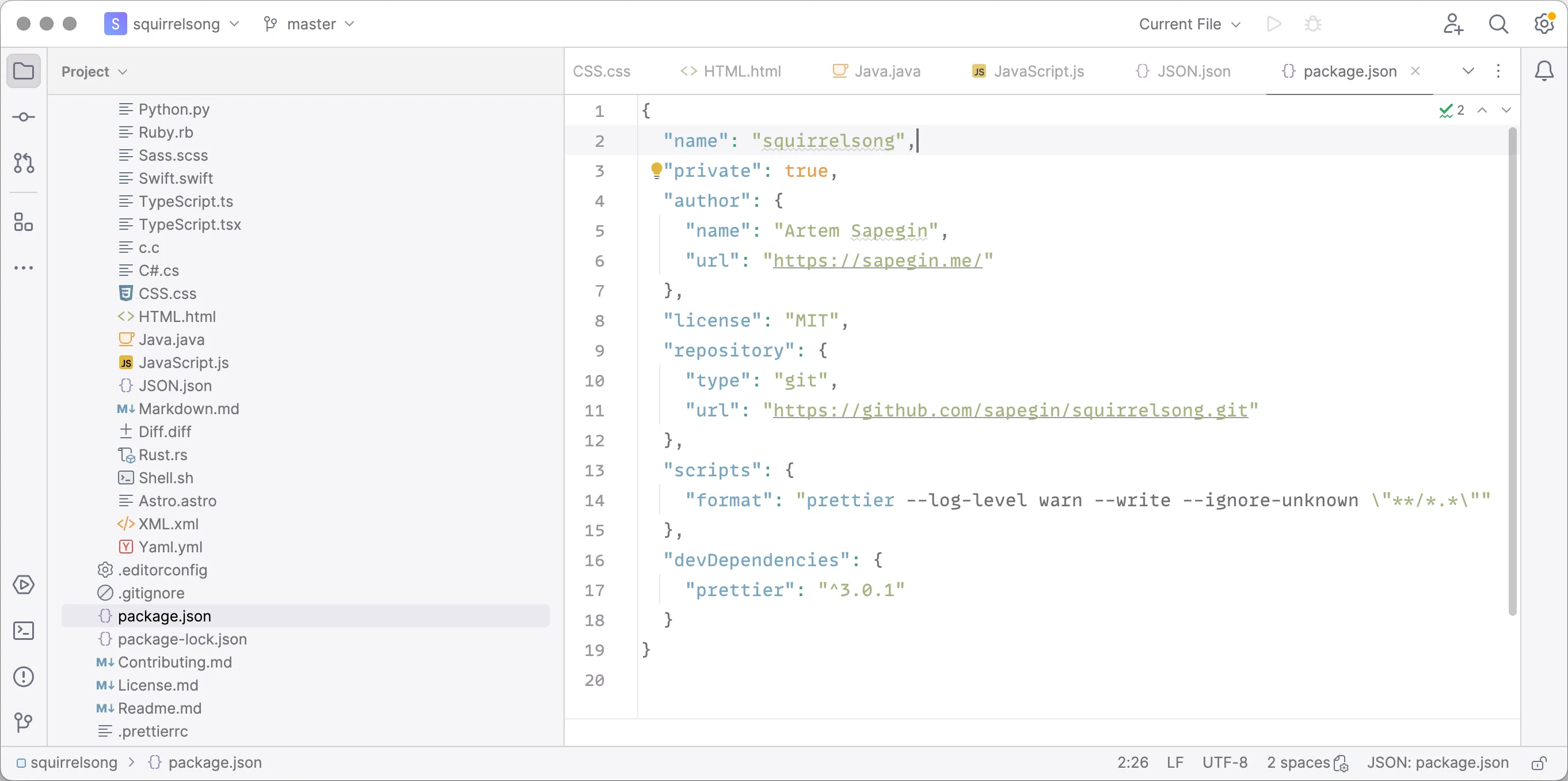Open the Project view options dropdown
The height and width of the screenshot is (781, 1568).
pyautogui.click(x=94, y=71)
